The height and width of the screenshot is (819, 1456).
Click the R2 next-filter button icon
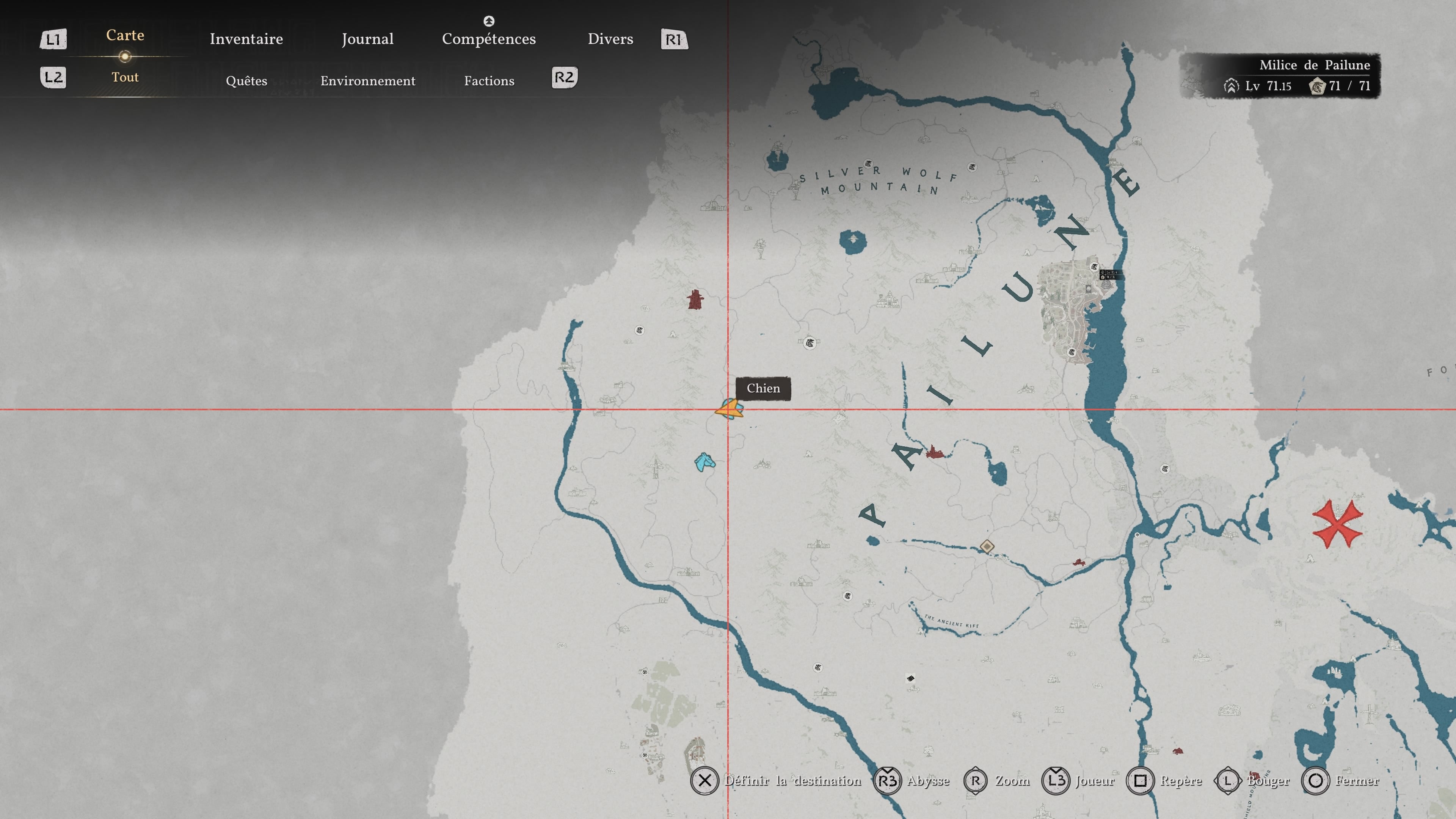(x=565, y=77)
